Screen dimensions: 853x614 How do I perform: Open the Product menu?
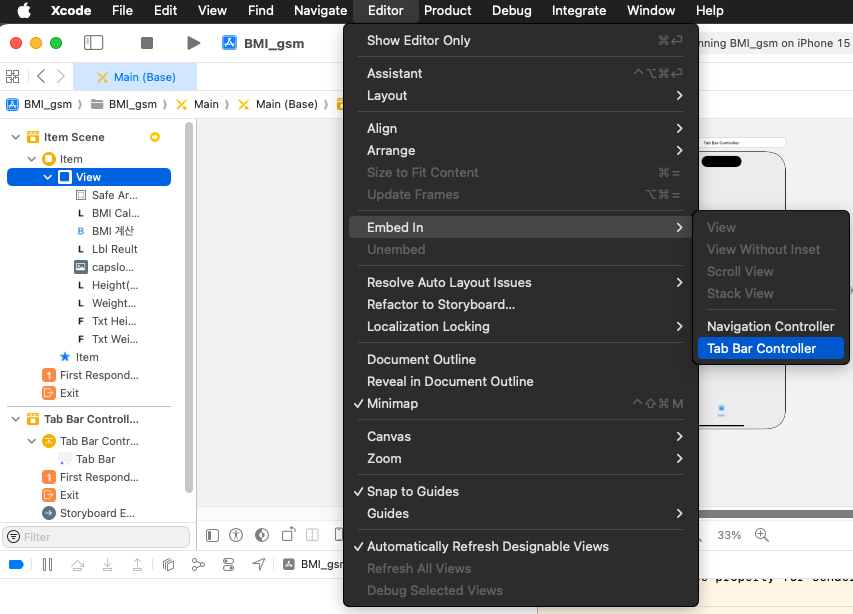click(x=448, y=10)
